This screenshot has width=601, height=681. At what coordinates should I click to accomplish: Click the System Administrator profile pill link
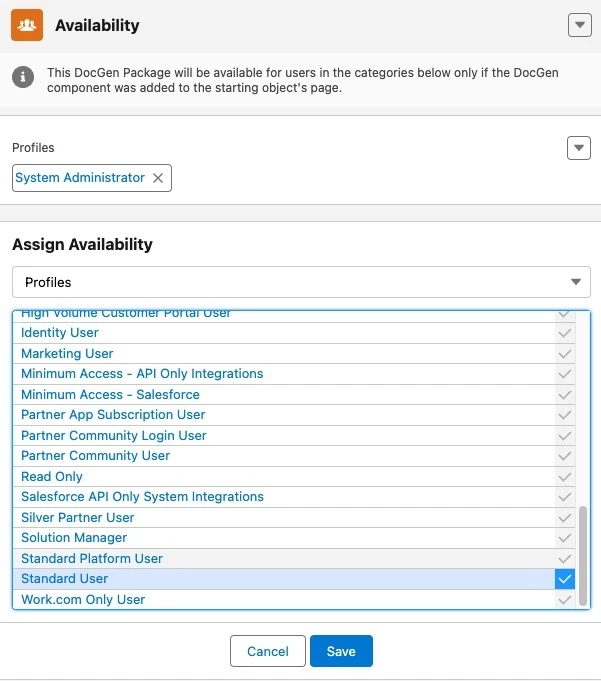[x=80, y=178]
